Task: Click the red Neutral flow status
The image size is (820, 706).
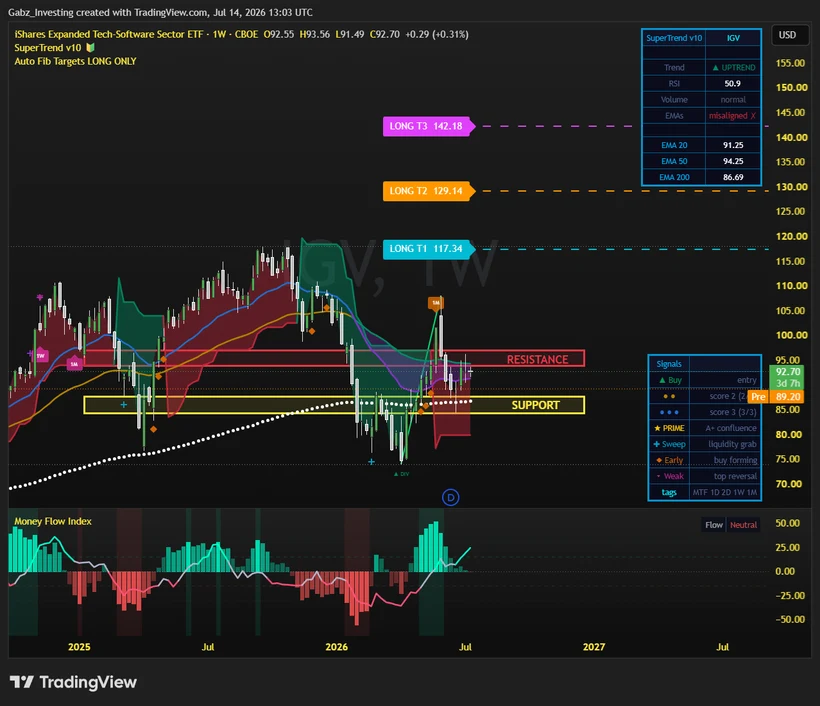Action: (x=743, y=525)
